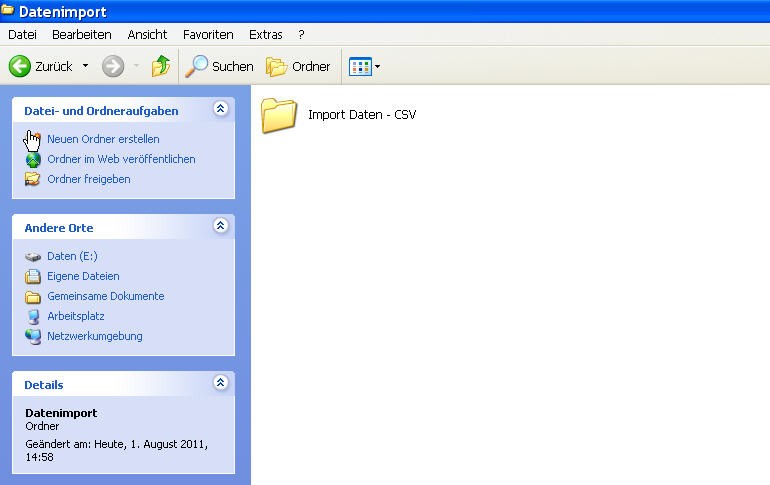Open the forward history dropdown arrow

tap(136, 66)
